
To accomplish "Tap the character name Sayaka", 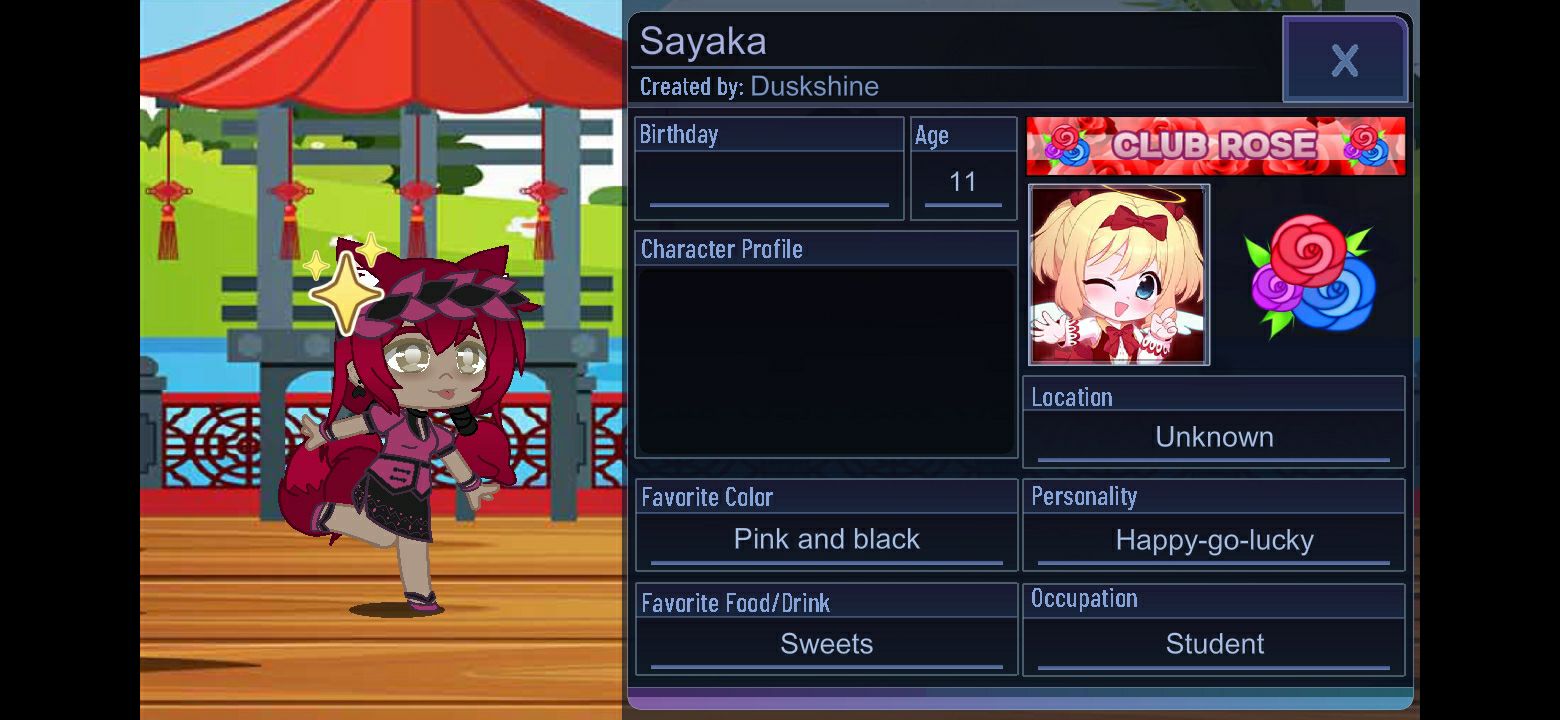I will [x=703, y=41].
